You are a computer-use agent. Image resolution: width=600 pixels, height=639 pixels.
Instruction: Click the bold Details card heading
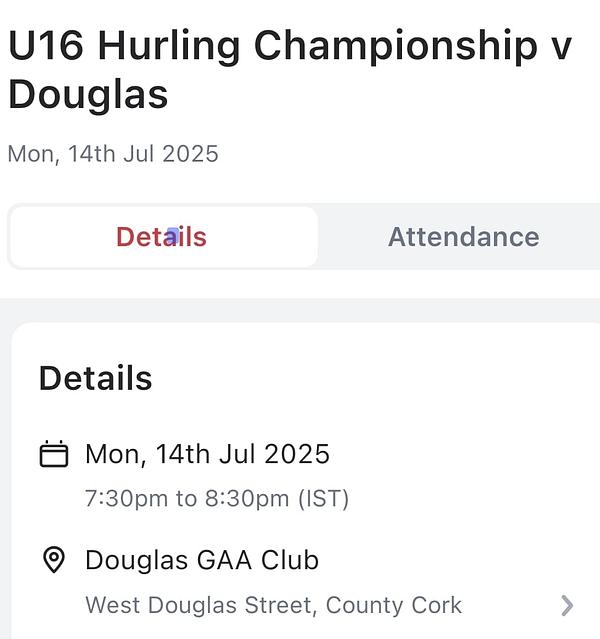coord(95,378)
